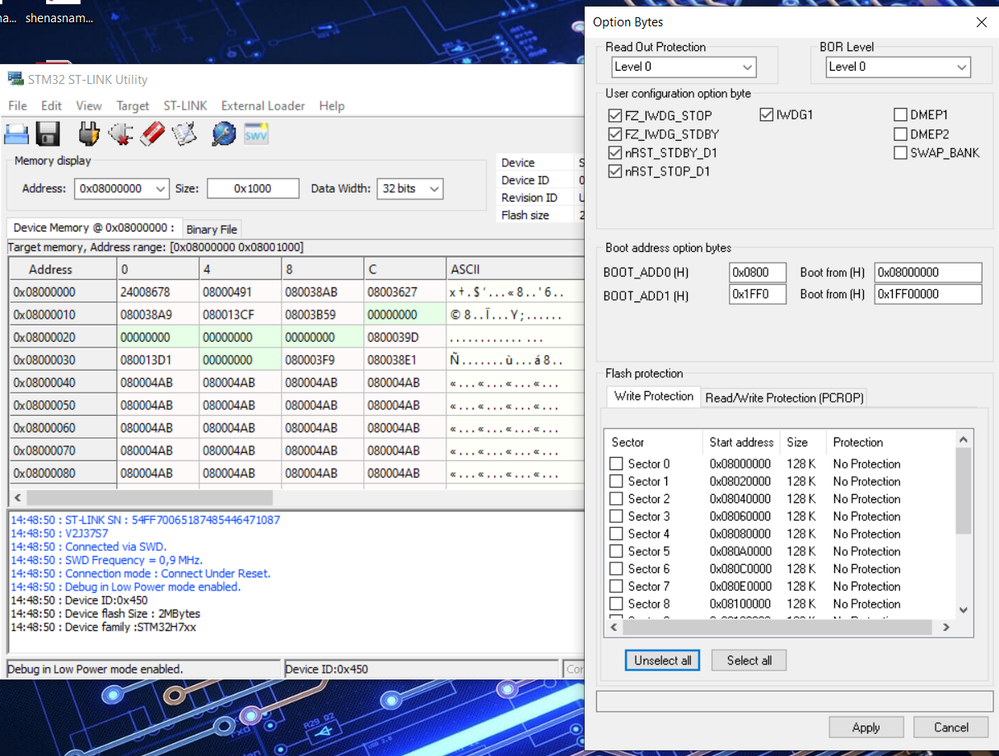Screen dimensions: 999x756
Task: Click the sector list left scroll arrow
Action: (x=614, y=627)
